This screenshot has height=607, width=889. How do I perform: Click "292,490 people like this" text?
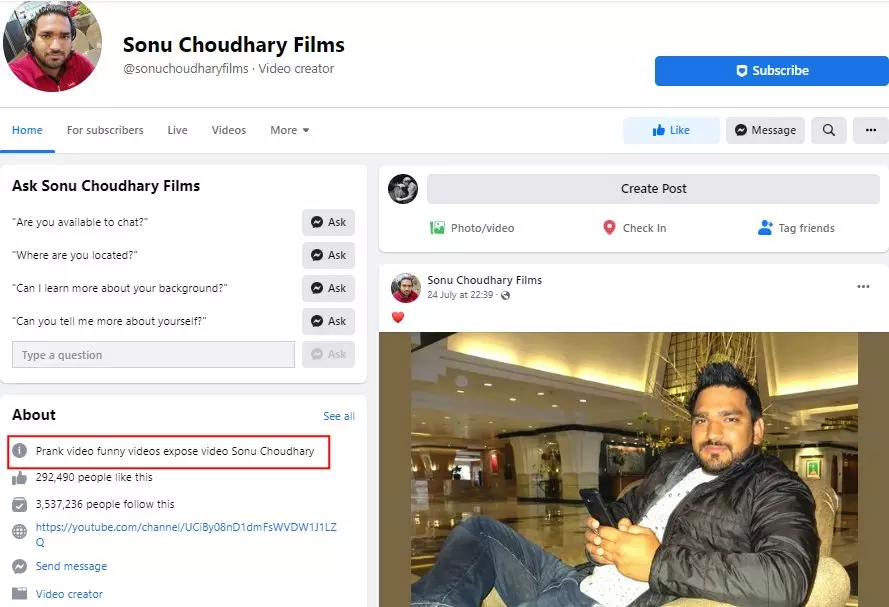[x=94, y=477]
